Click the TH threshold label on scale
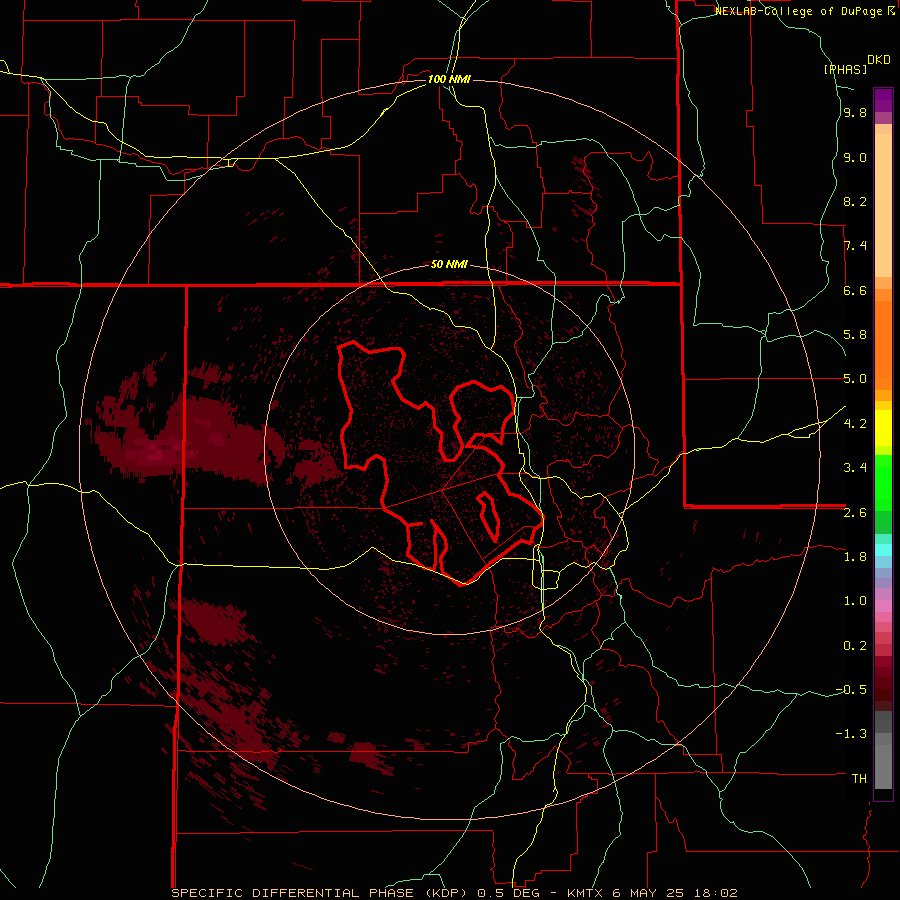Screen dimensions: 900x900 pos(859,779)
